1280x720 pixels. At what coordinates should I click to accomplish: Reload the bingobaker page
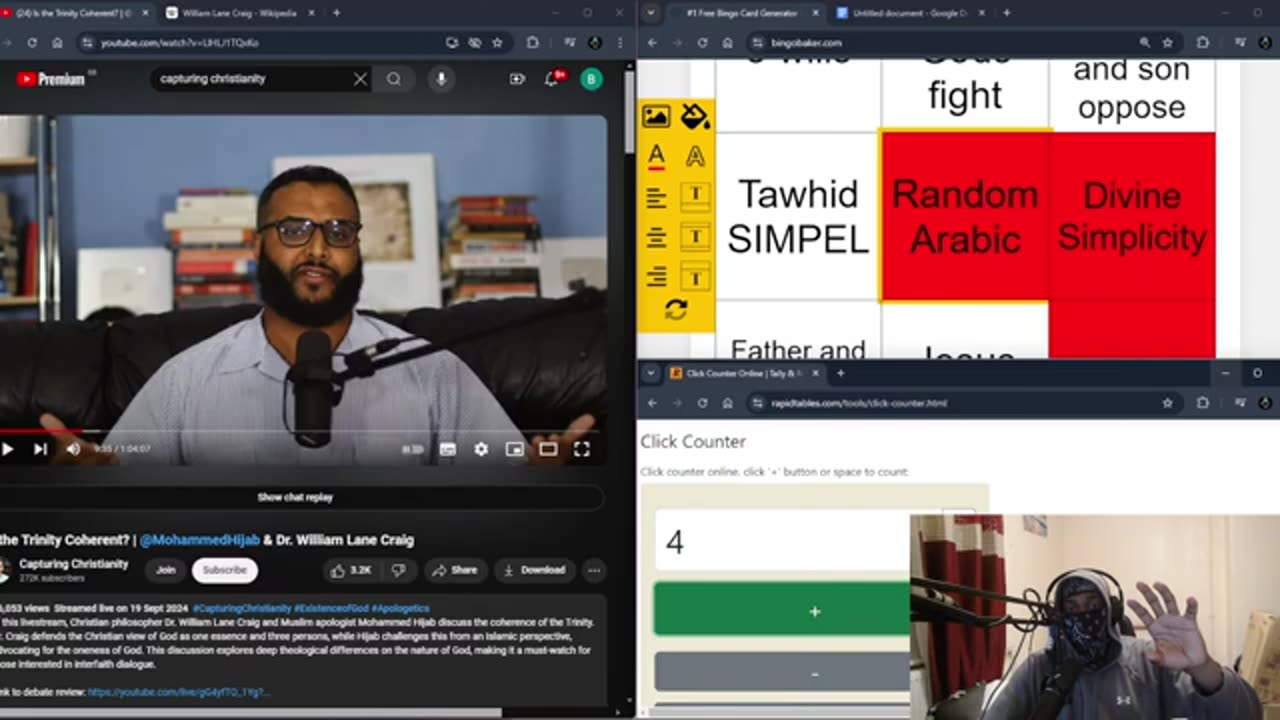702,43
